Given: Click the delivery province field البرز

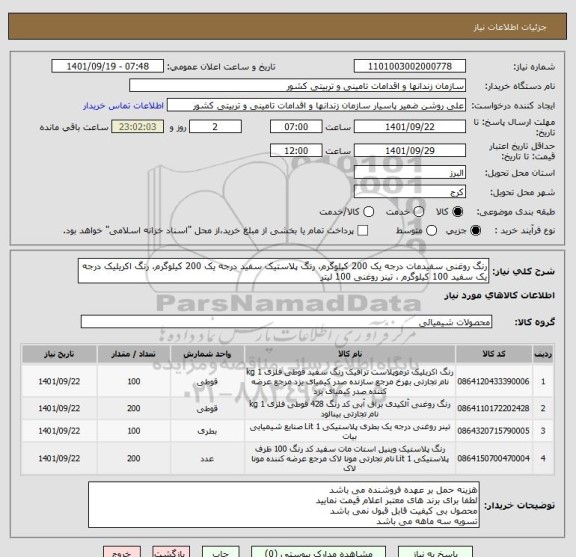Looking at the screenshot, I should click(410, 173).
